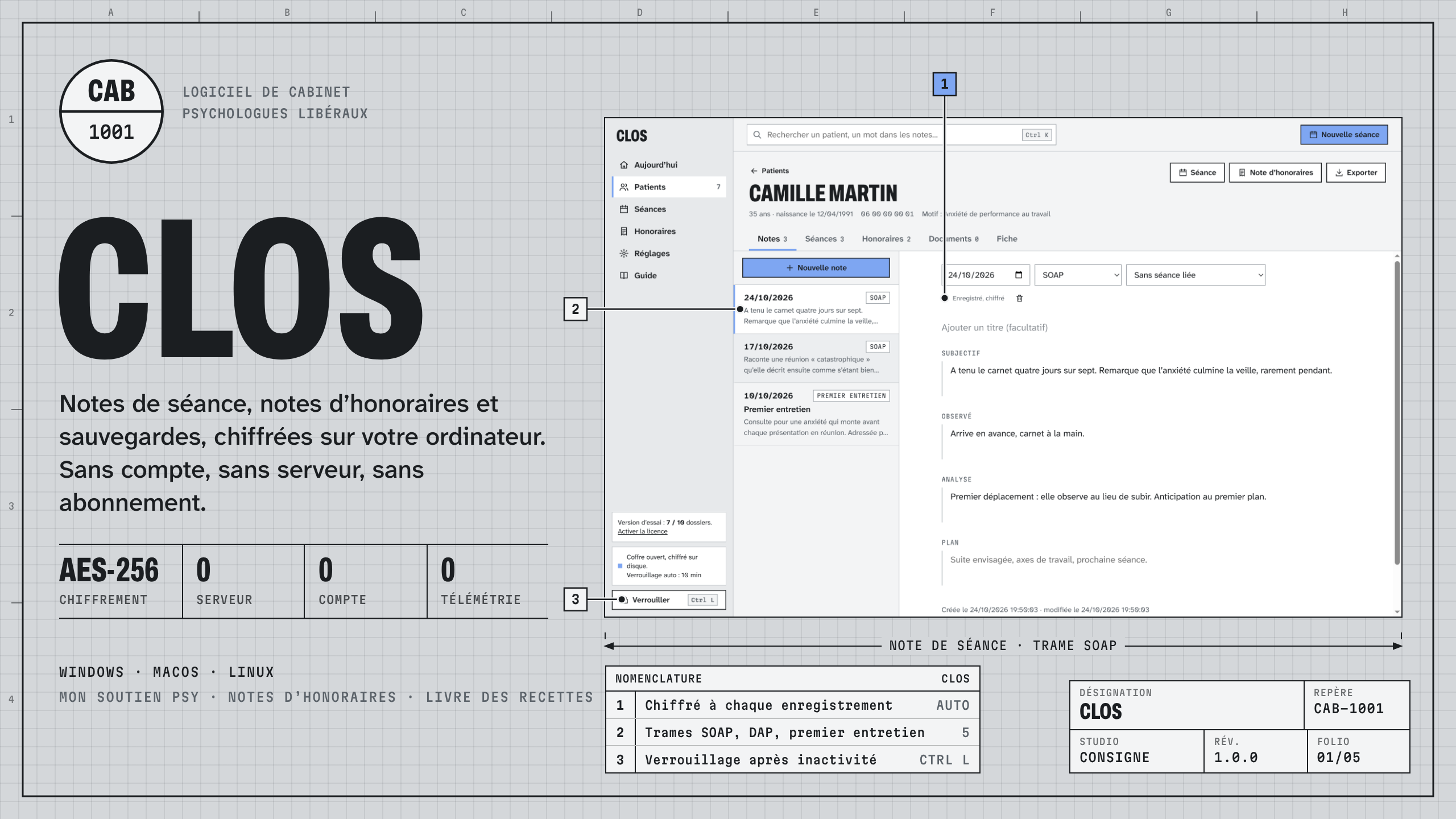Open the 24/10/2026 SOAP note
Image resolution: width=1456 pixels, height=819 pixels.
816,309
